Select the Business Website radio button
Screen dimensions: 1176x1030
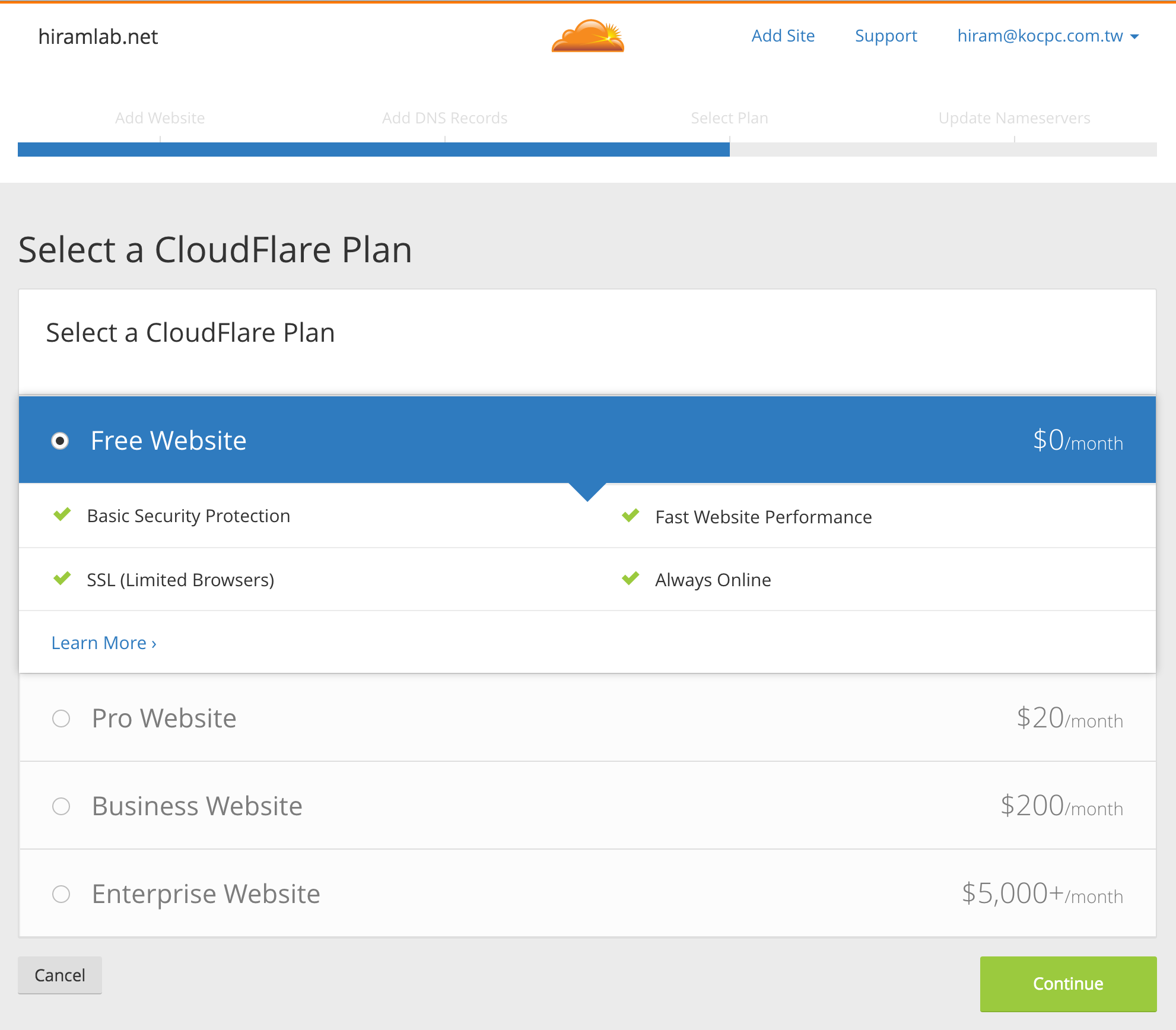[x=61, y=806]
